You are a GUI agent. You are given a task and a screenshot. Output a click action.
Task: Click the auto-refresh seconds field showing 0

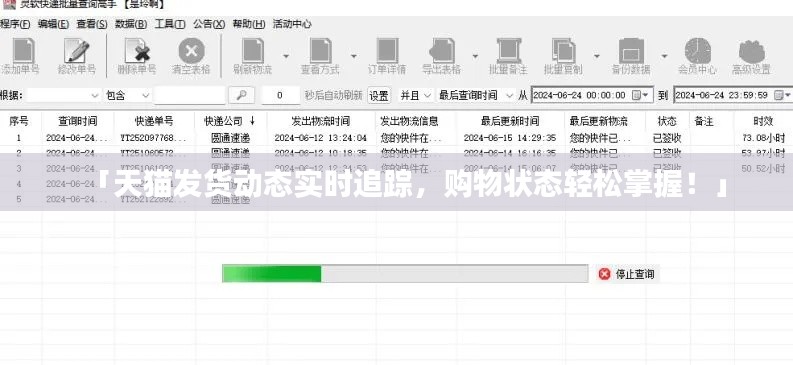(x=281, y=95)
